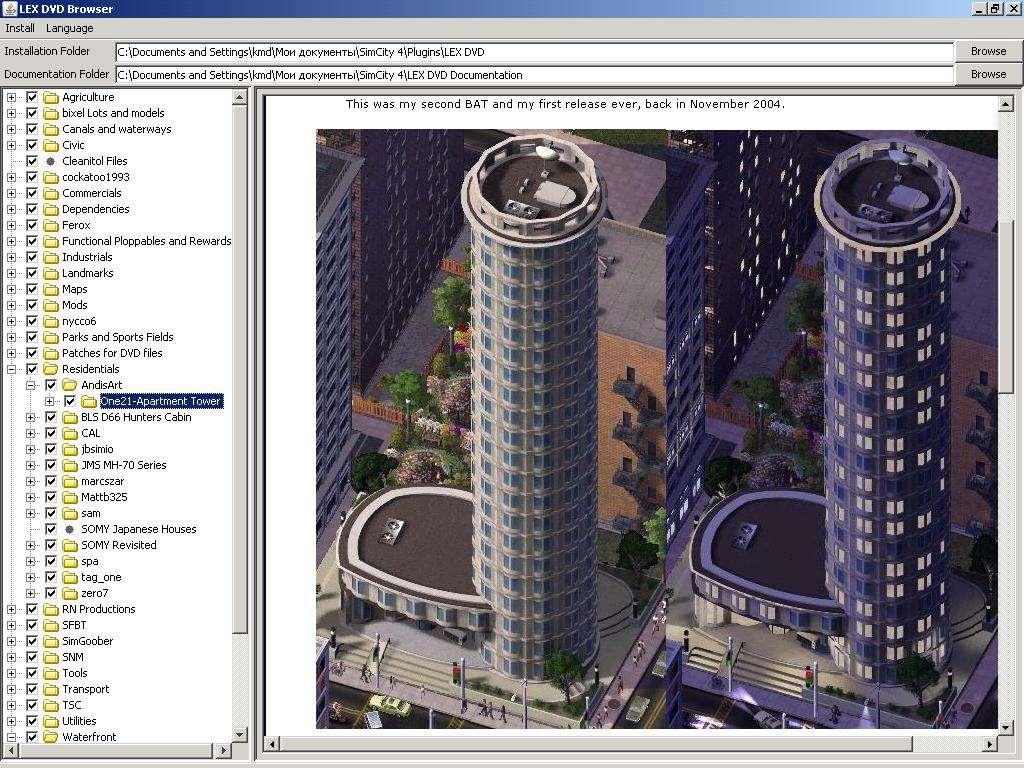
Task: Click the spa folder icon
Action: [x=70, y=562]
